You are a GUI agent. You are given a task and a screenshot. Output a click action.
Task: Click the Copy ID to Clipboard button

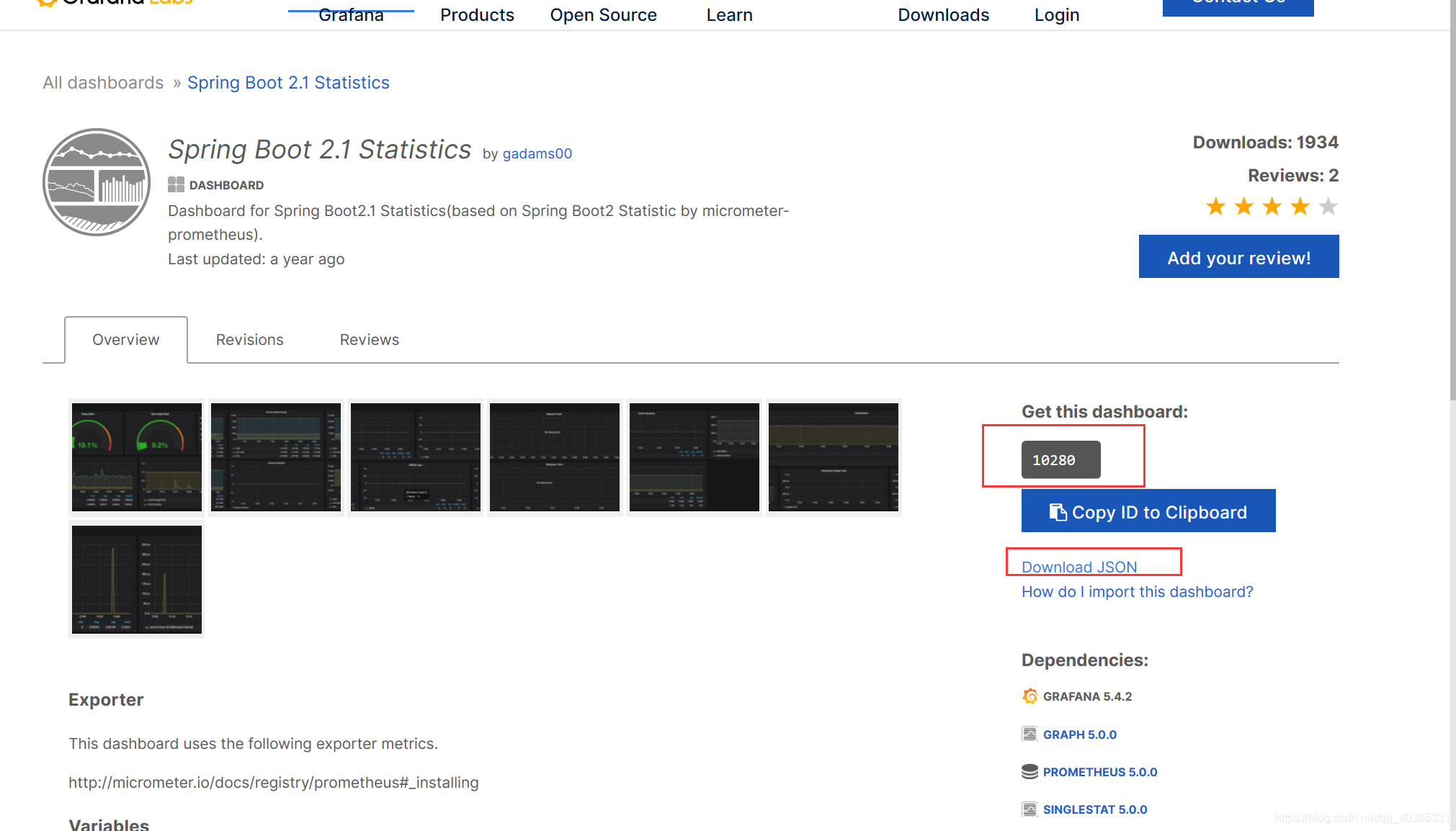point(1148,511)
